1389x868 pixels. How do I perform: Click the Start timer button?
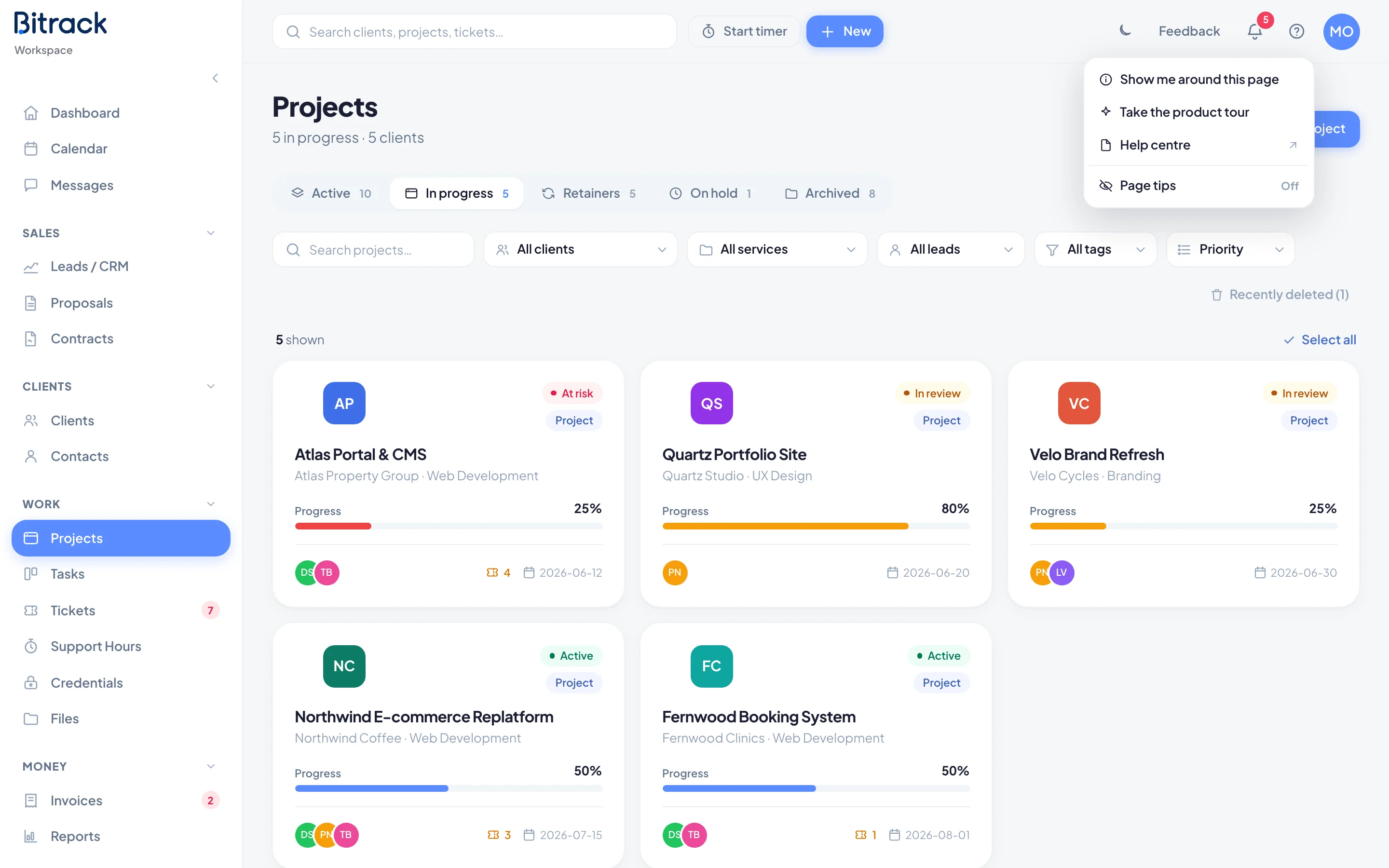[745, 31]
